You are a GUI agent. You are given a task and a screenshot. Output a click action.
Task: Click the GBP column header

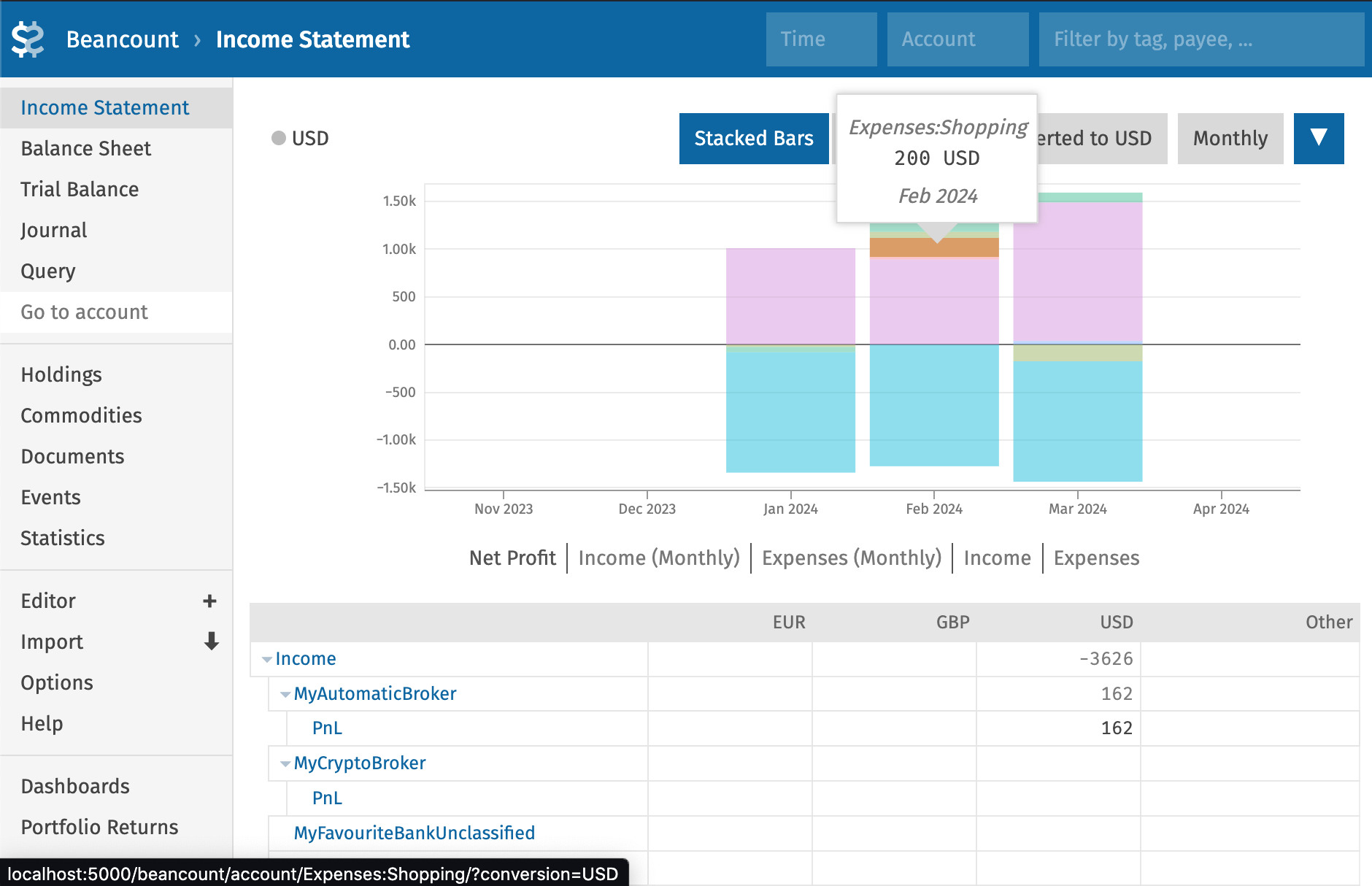click(x=952, y=623)
